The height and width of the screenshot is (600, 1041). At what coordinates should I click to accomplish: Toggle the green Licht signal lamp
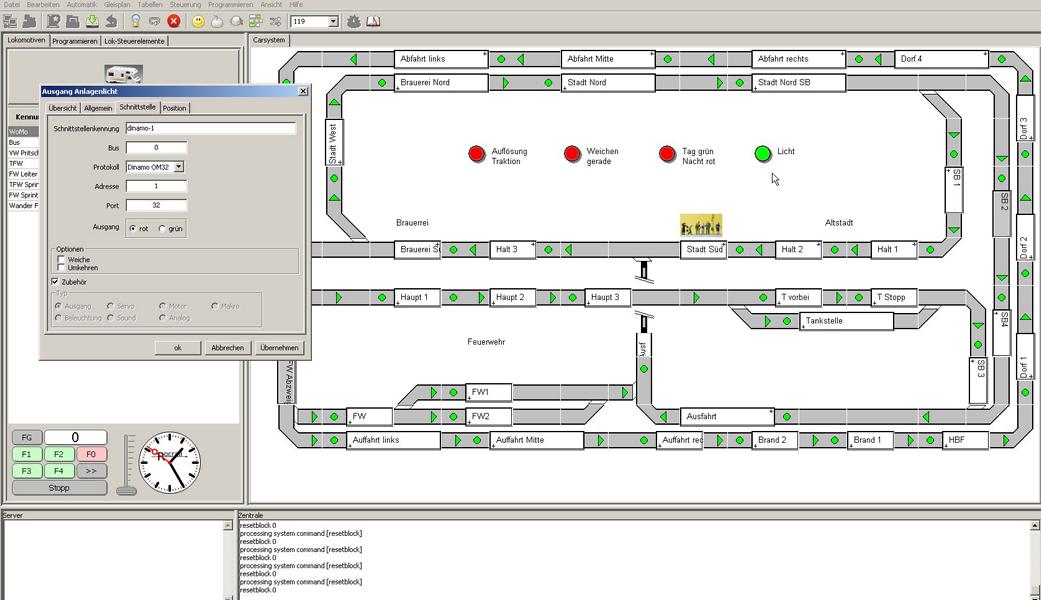(763, 153)
